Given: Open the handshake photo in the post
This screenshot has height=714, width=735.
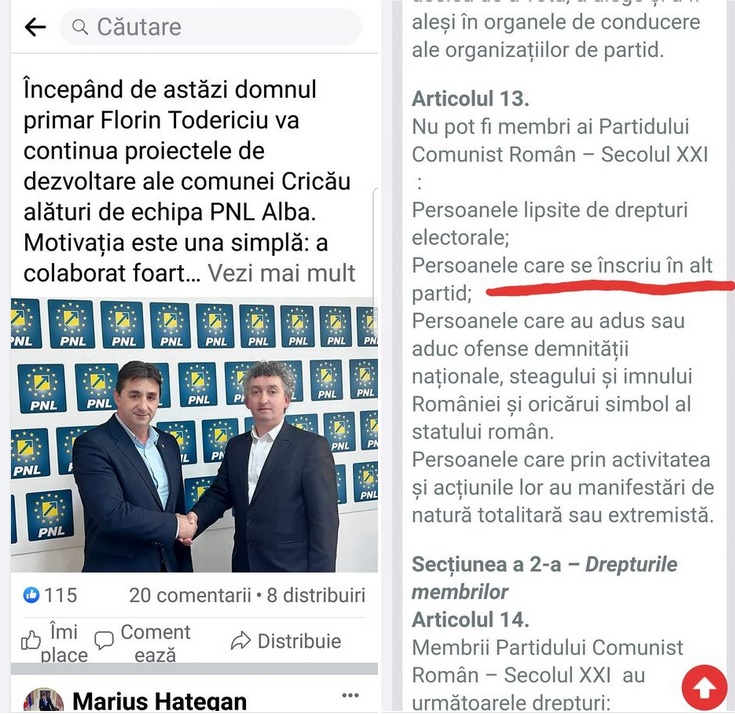Looking at the screenshot, I should coord(194,435).
